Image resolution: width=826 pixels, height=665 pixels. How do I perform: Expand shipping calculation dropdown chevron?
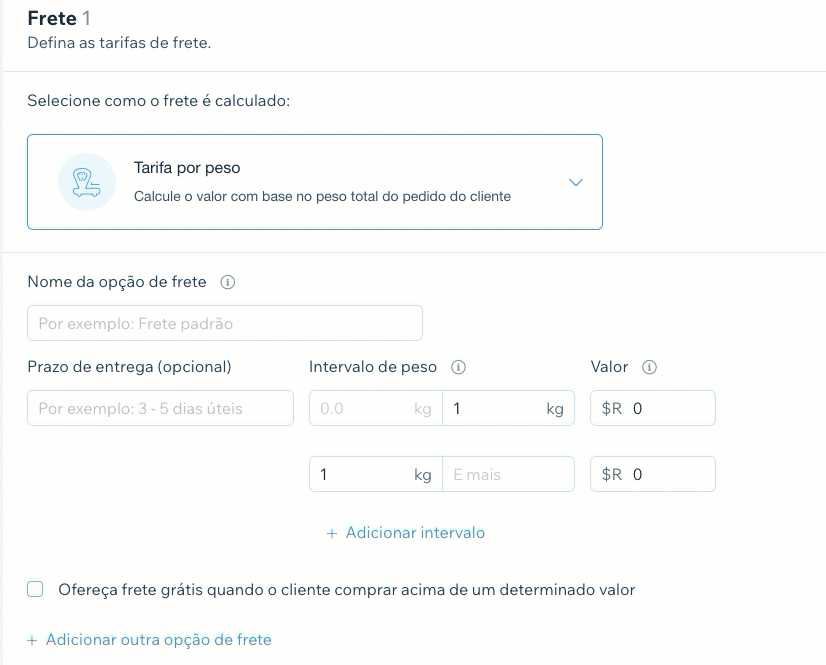coord(575,182)
